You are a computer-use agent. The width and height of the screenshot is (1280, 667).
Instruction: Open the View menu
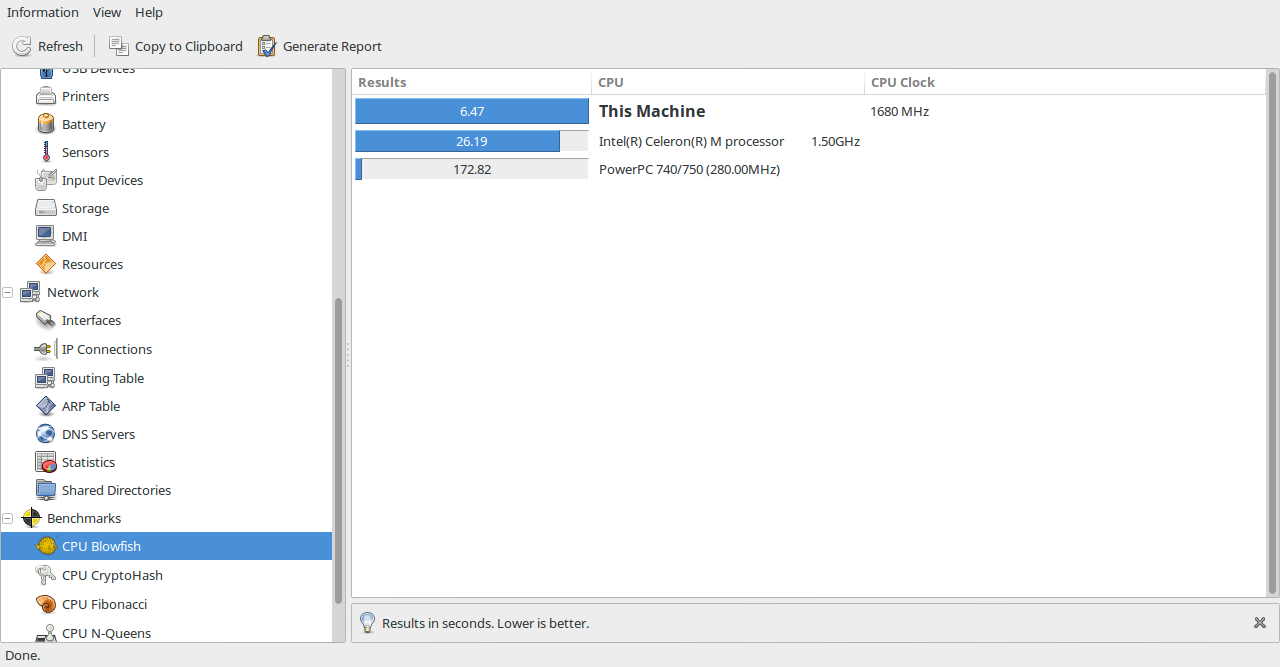107,12
